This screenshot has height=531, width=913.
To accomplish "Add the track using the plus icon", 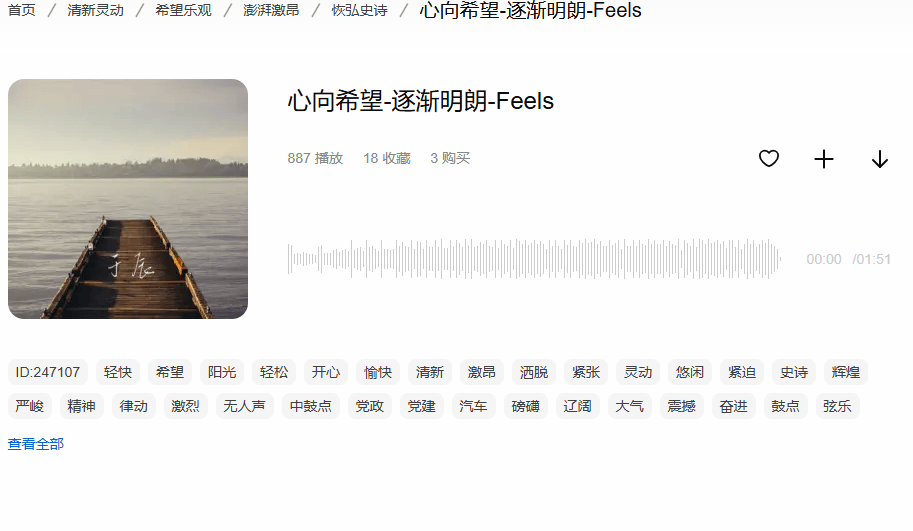I will point(824,159).
